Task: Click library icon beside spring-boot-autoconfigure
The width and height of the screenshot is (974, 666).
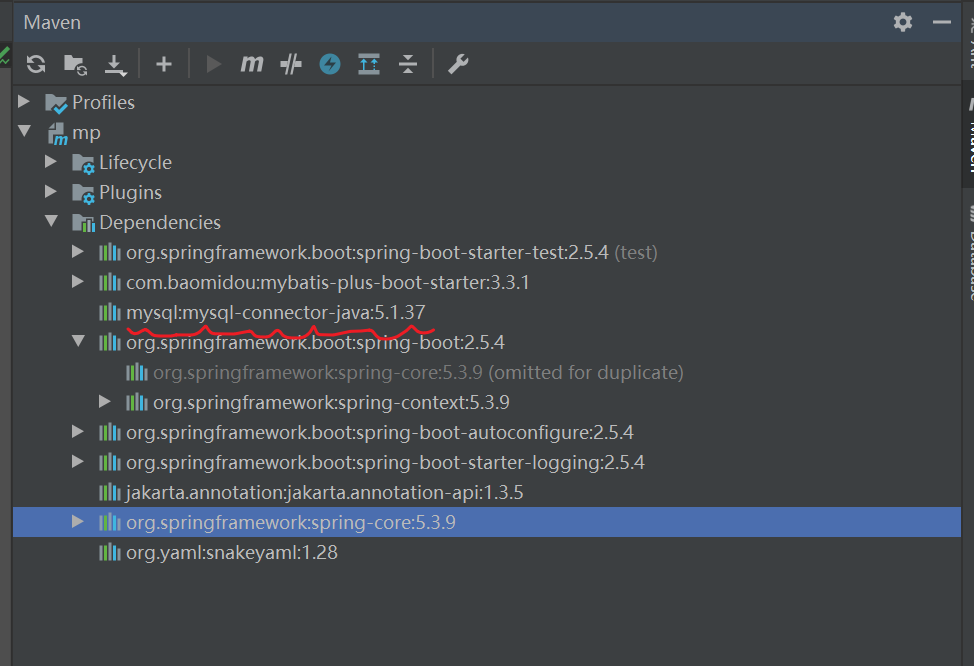Action: pos(110,432)
